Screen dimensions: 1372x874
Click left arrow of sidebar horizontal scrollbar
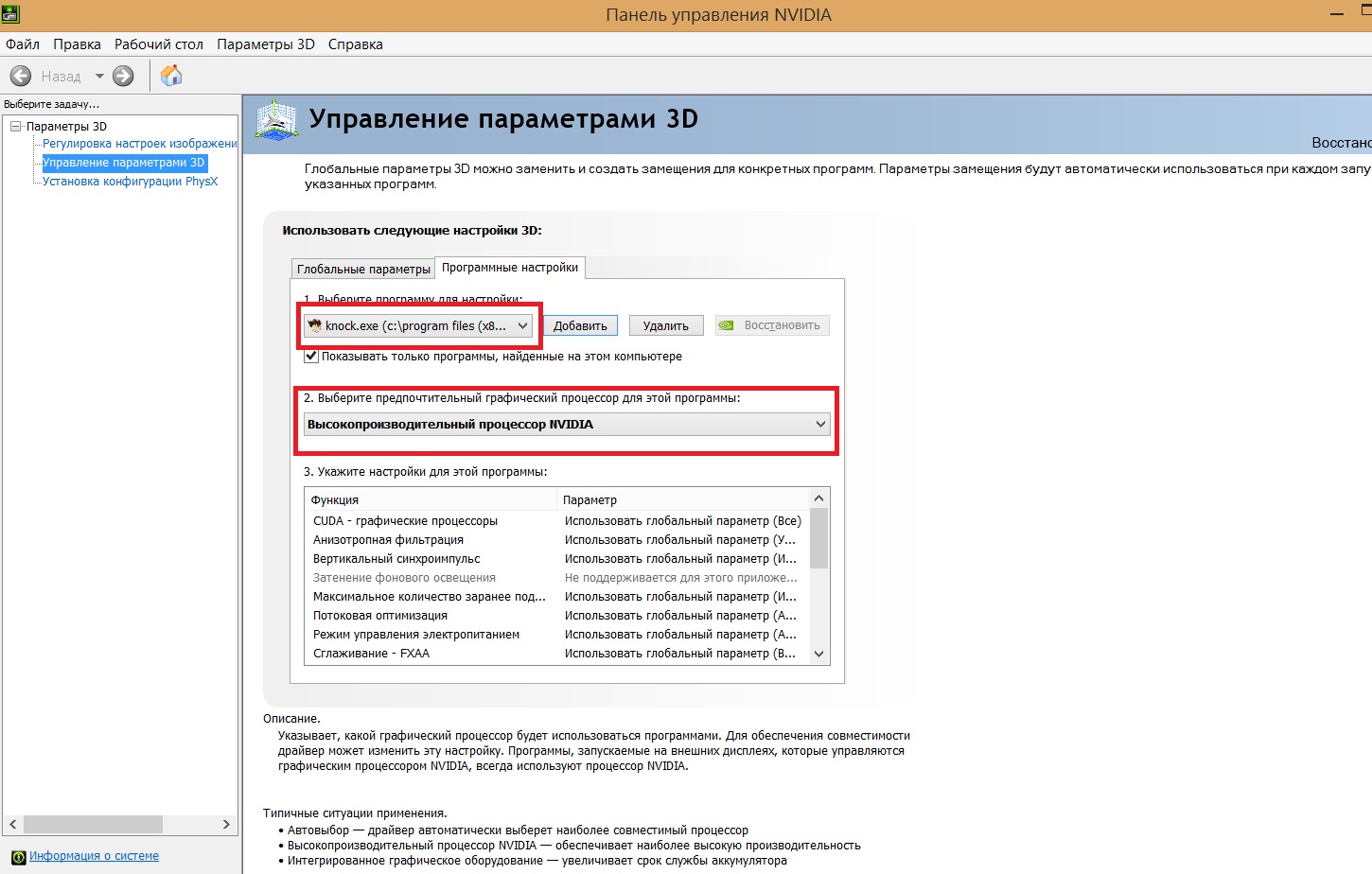[13, 824]
